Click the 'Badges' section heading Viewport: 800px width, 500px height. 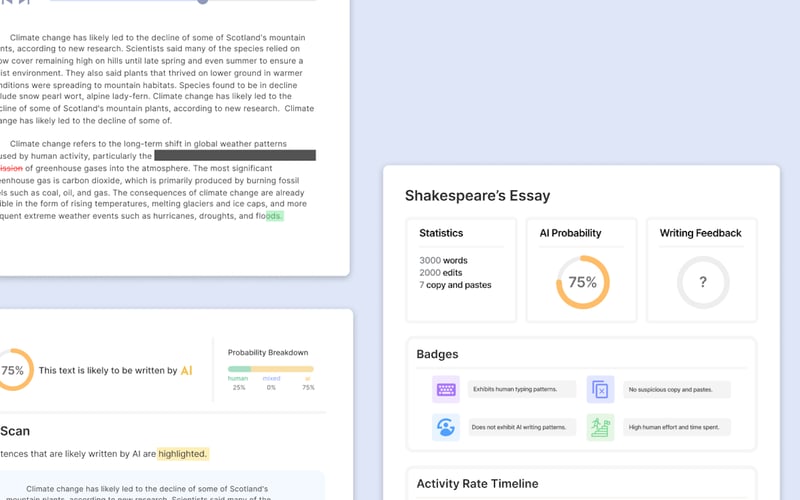pyautogui.click(x=437, y=354)
